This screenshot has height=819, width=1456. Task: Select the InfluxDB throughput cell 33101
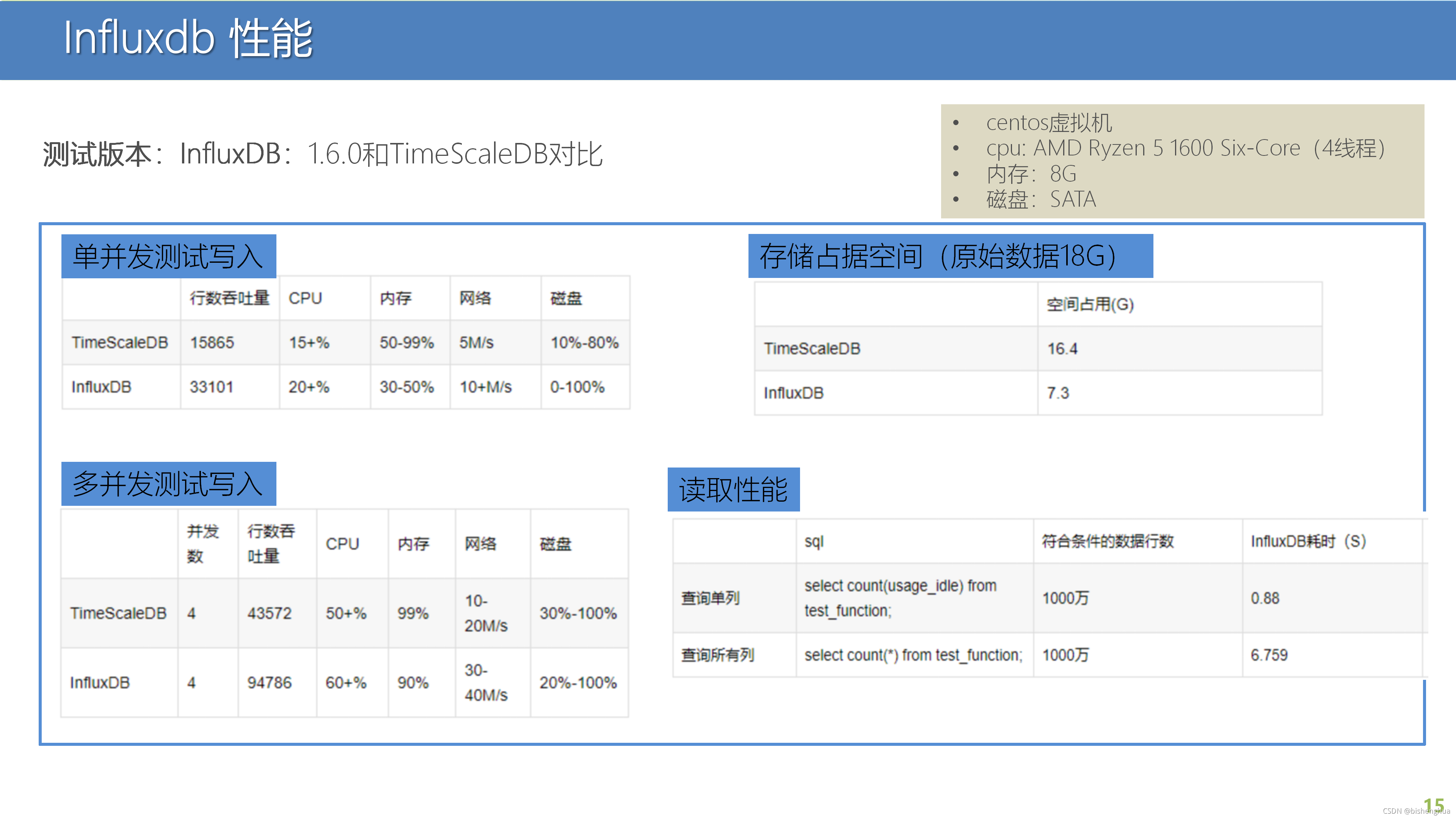[x=212, y=387]
